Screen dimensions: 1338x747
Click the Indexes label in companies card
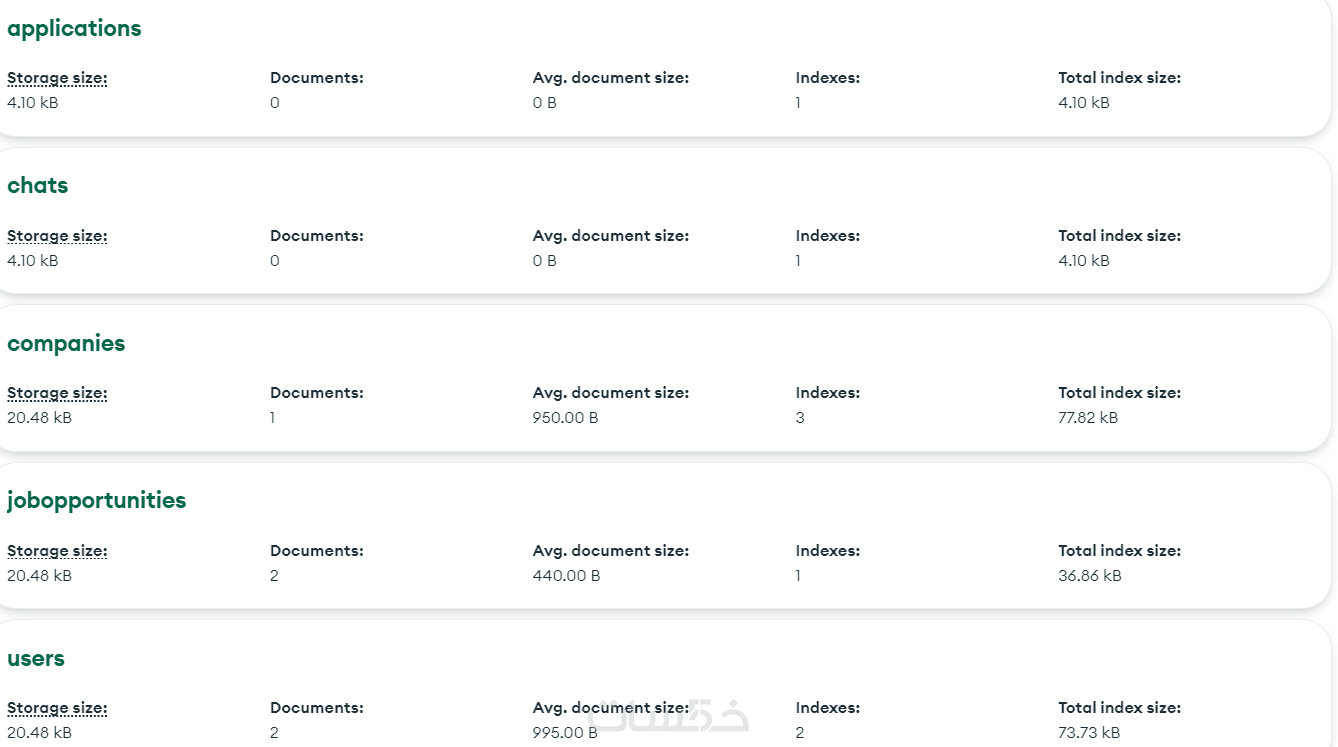tap(827, 393)
